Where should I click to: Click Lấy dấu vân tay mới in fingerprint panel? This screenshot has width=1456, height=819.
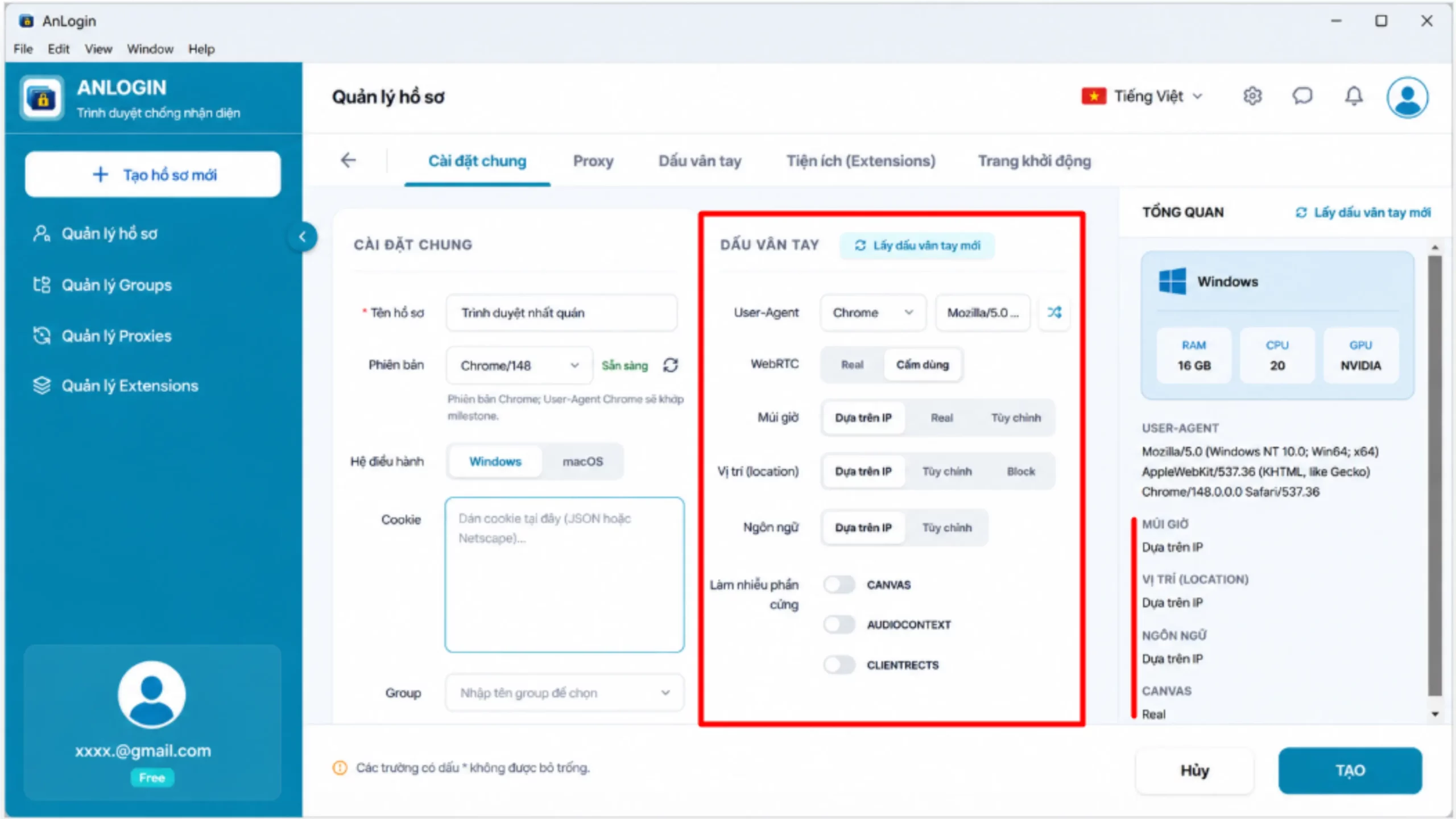917,245
